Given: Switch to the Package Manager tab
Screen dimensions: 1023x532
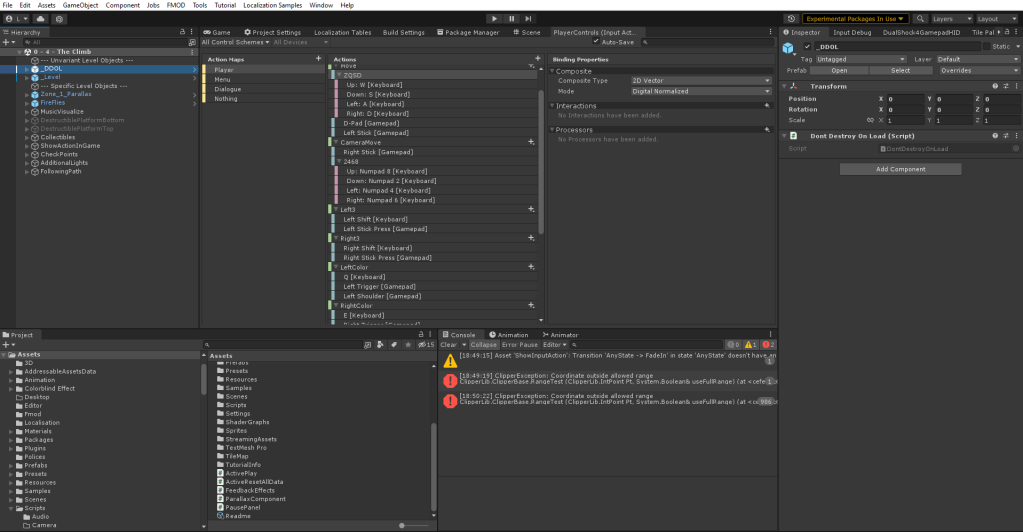Looking at the screenshot, I should [x=467, y=32].
